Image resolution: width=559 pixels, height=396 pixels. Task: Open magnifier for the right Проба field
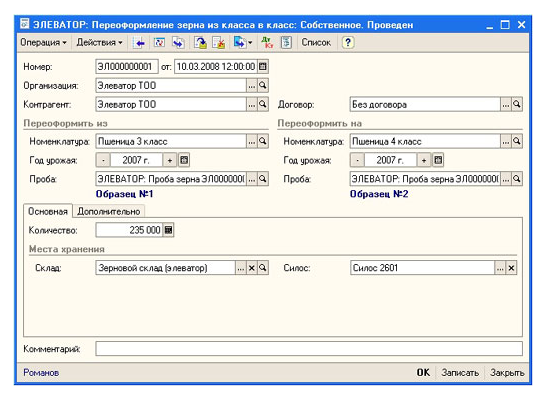point(517,179)
